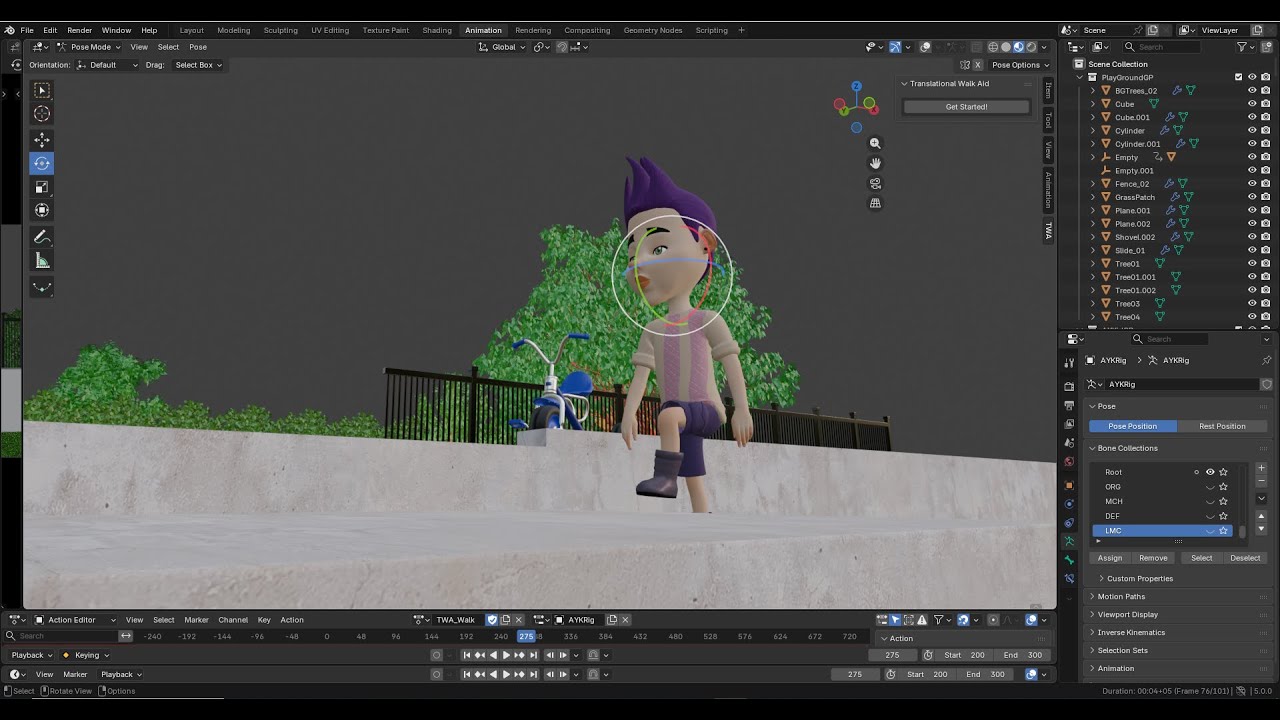Click frame 275 playhead marker in timeline

[526, 636]
